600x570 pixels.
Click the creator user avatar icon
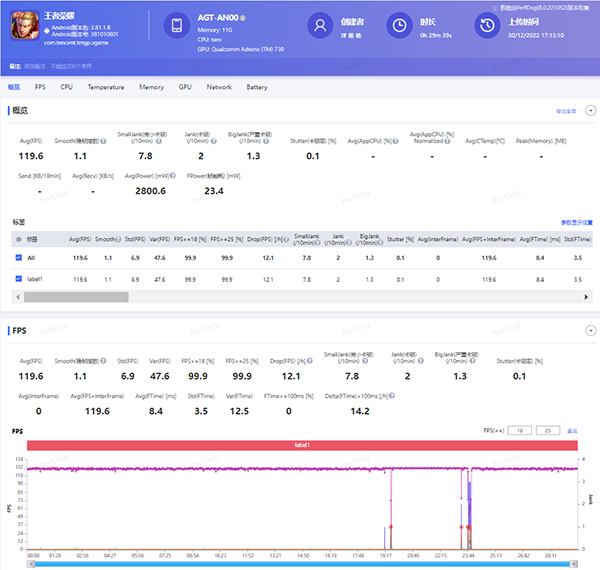(x=319, y=26)
